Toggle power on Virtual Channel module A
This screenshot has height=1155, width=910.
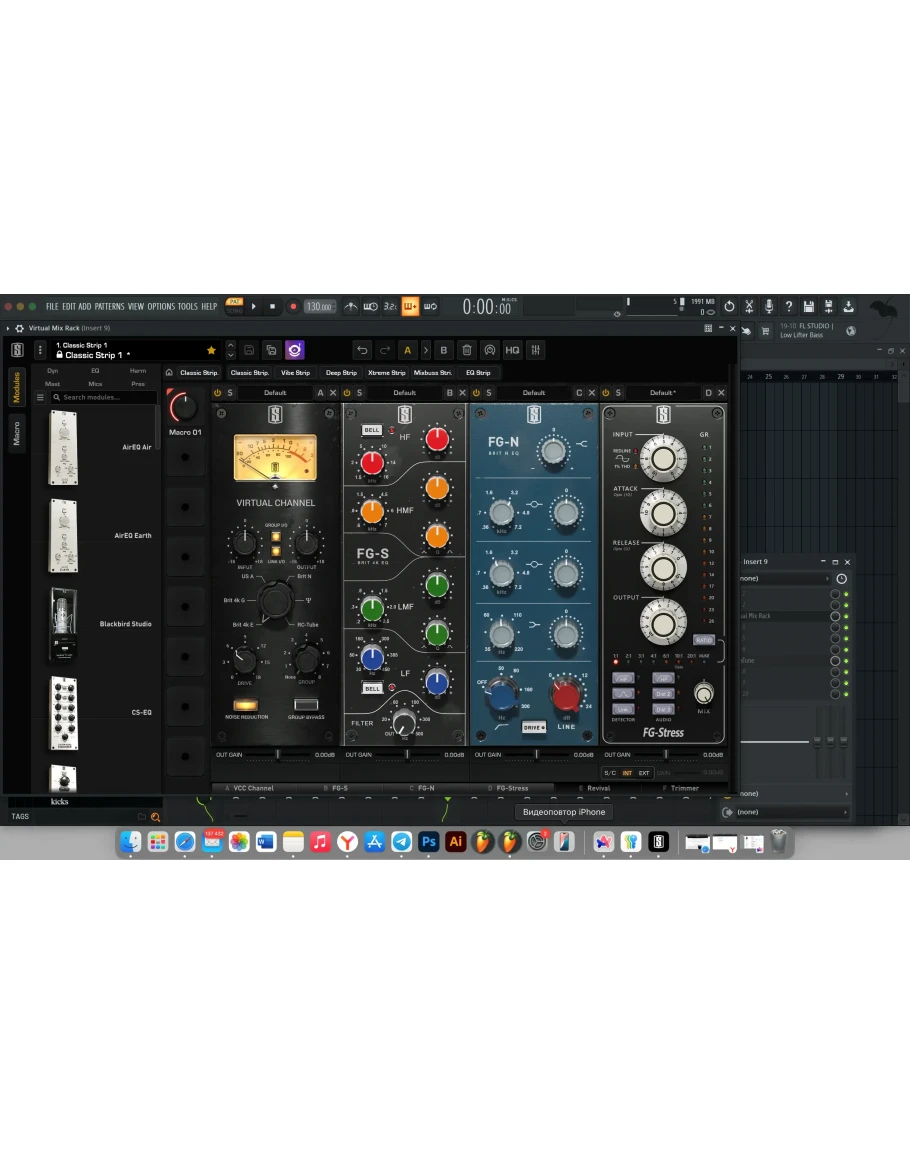(x=218, y=393)
